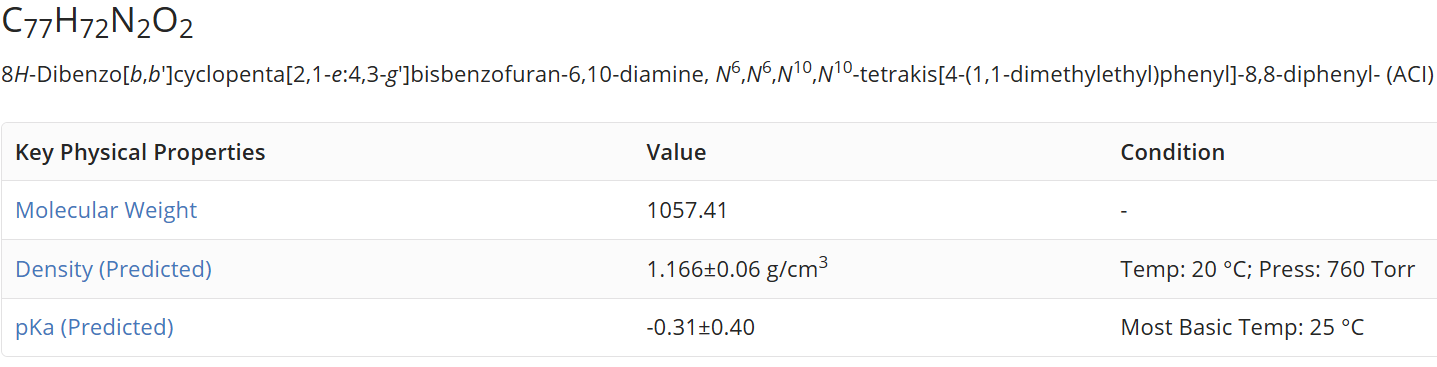This screenshot has height=367, width=1437.
Task: Click the dash in the Molecular Weight condition cell
Action: click(x=1124, y=210)
